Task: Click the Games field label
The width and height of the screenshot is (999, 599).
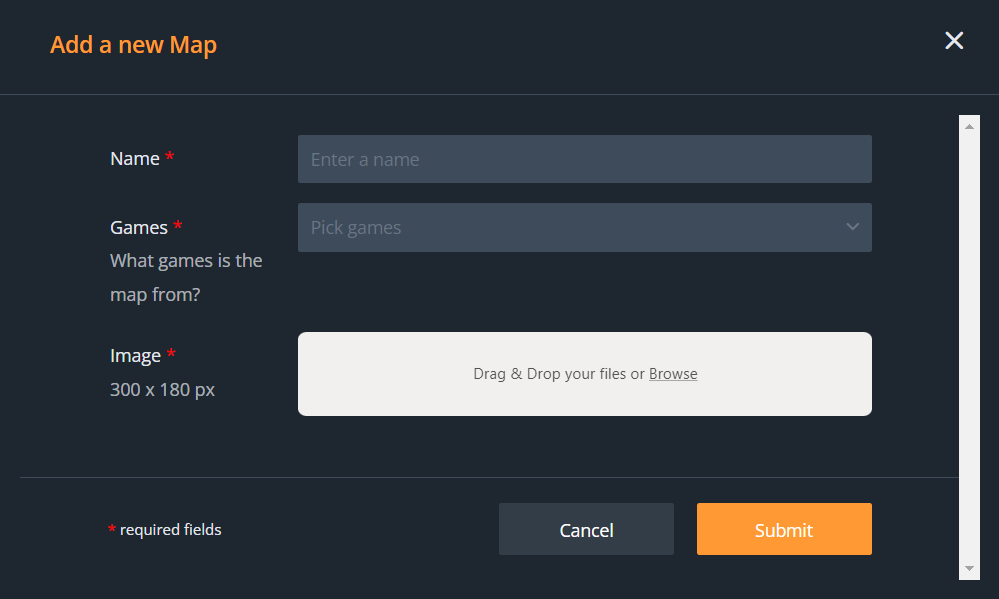Action: [139, 228]
